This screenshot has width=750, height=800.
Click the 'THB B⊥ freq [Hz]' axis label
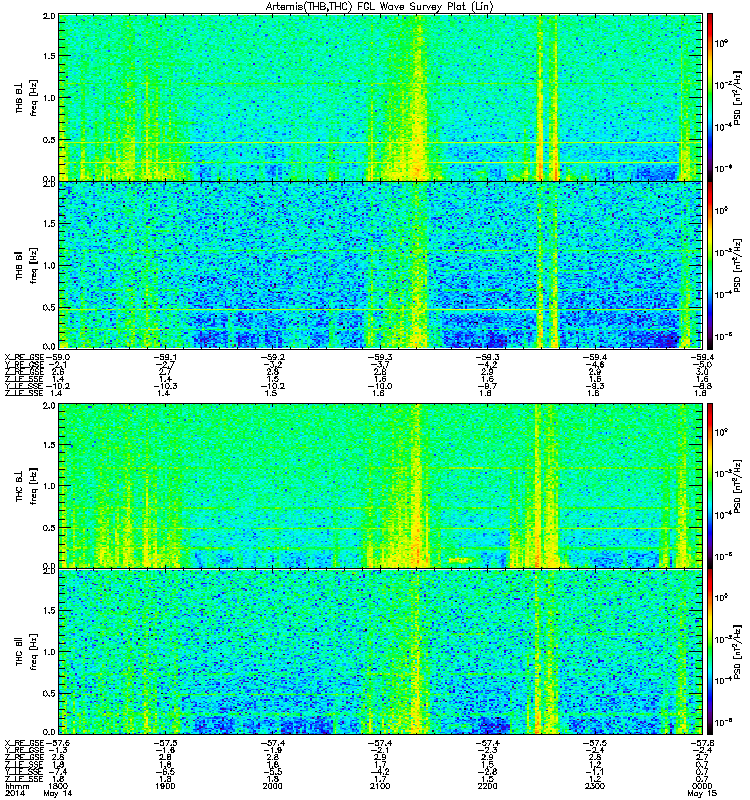27,98
